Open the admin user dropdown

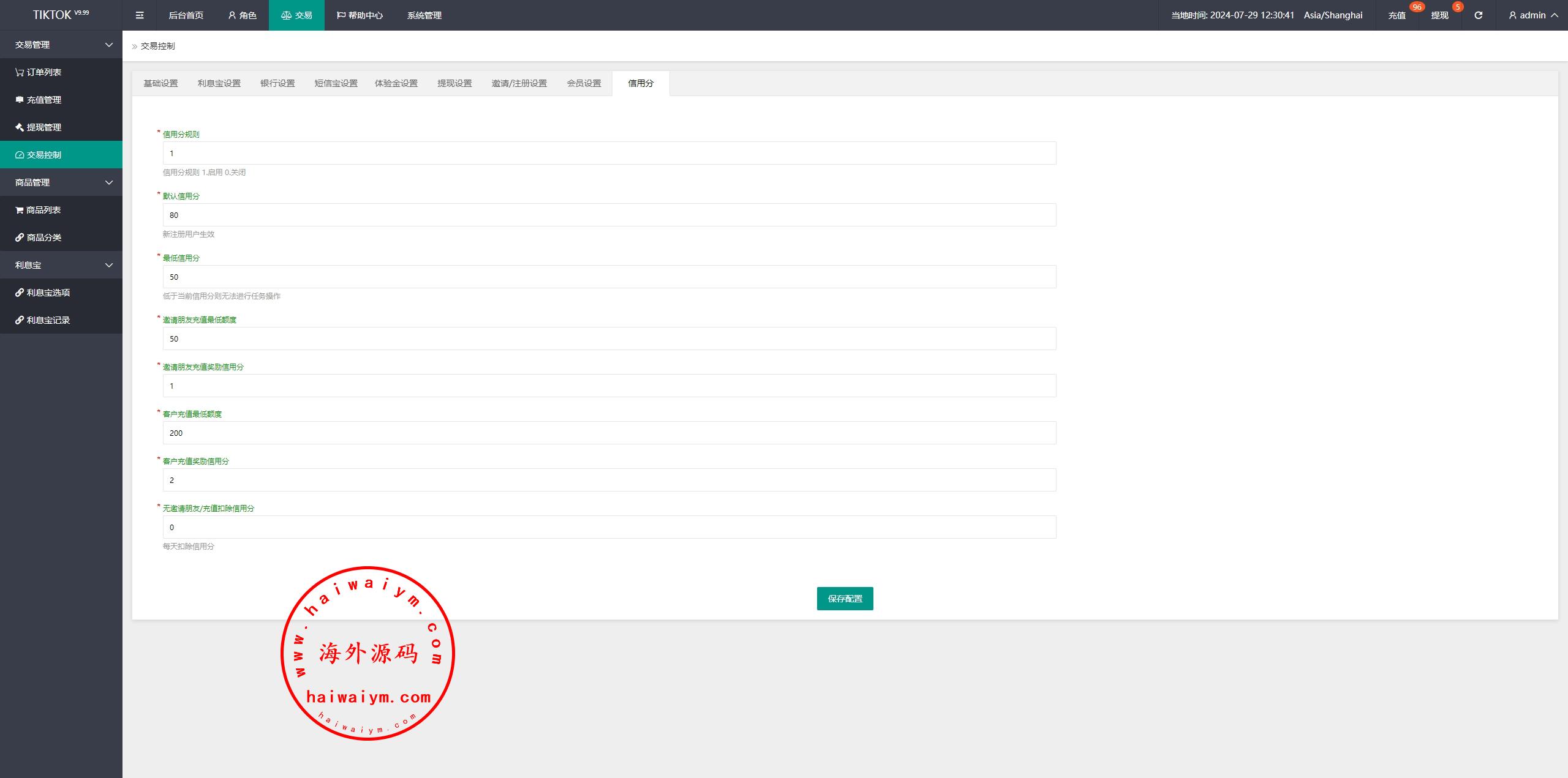pos(1532,15)
